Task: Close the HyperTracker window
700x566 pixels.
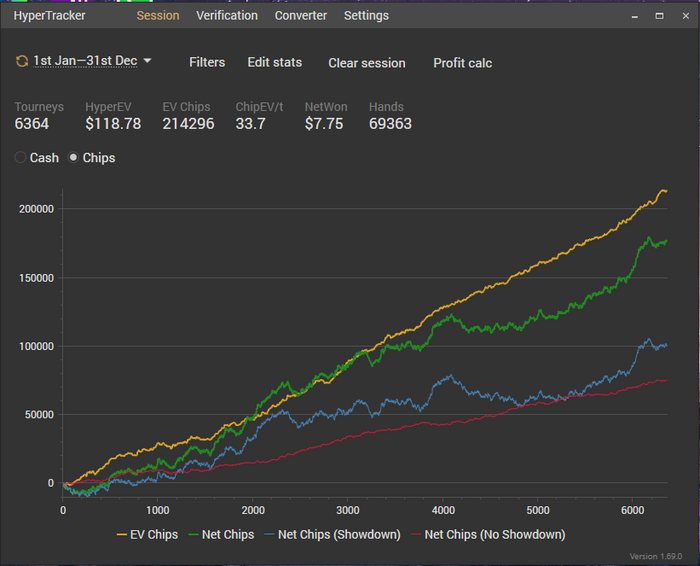Action: pos(686,16)
